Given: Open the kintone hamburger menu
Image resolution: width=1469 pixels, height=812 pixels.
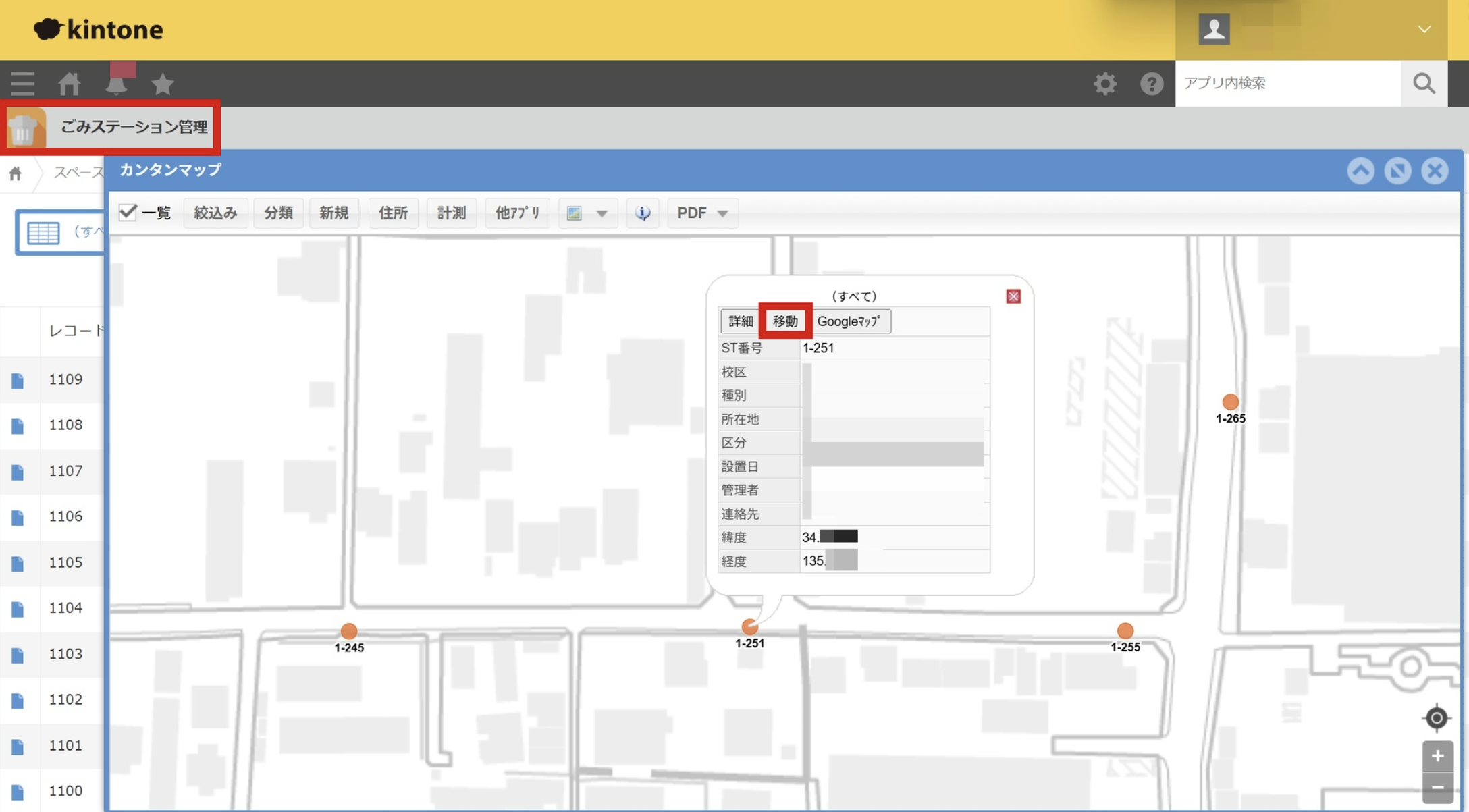Looking at the screenshot, I should pos(22,84).
